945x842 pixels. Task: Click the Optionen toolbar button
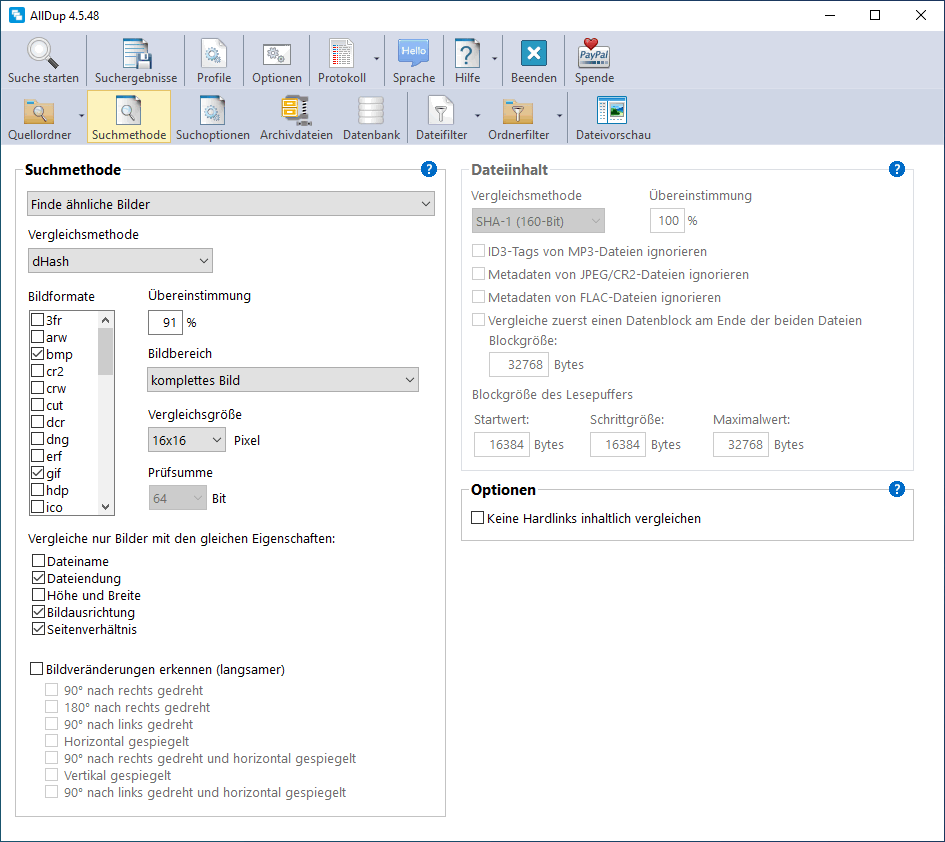(x=277, y=61)
